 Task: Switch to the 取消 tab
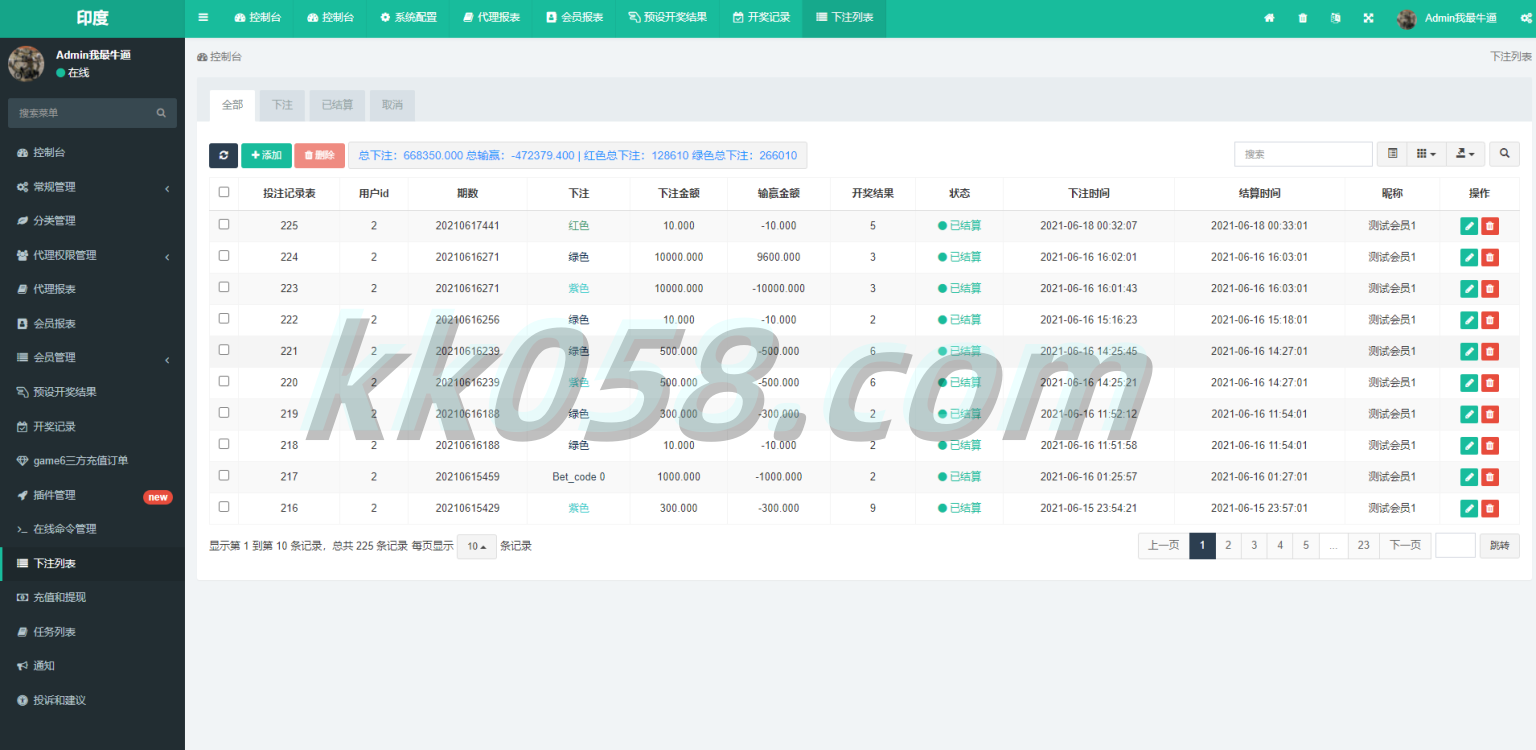tap(392, 105)
